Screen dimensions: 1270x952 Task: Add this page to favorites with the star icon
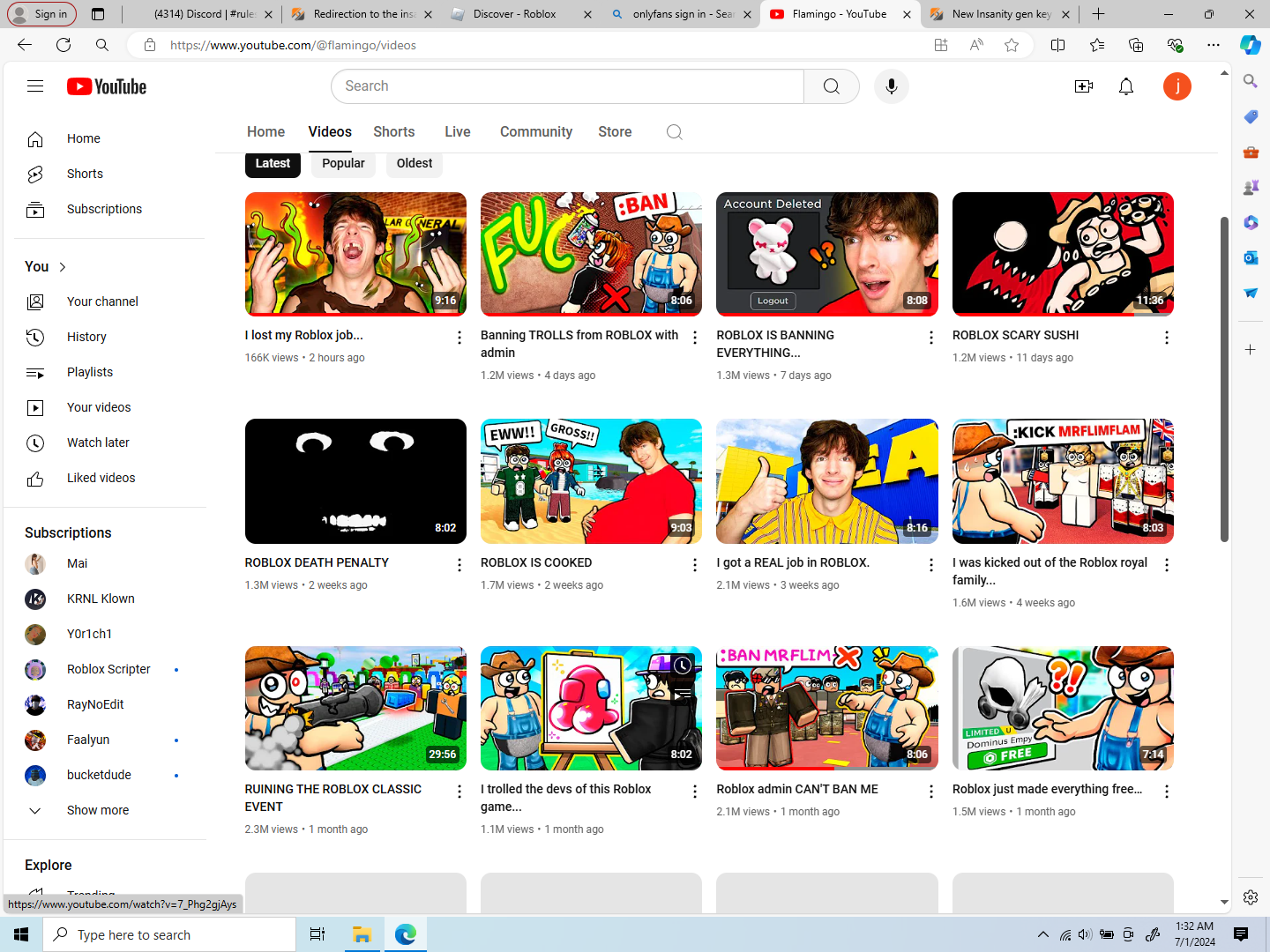1012,45
